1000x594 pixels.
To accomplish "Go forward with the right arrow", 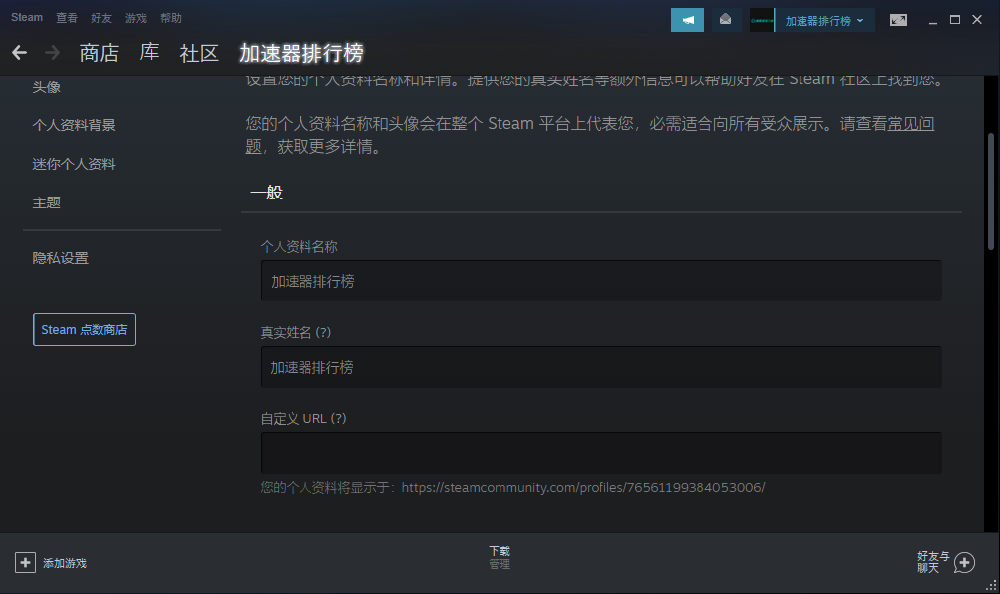I will [52, 52].
